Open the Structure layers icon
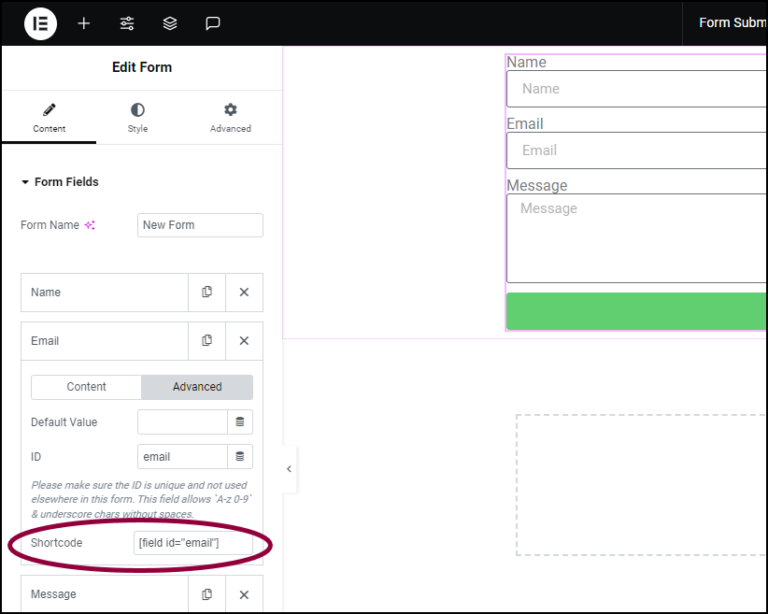 (x=170, y=23)
